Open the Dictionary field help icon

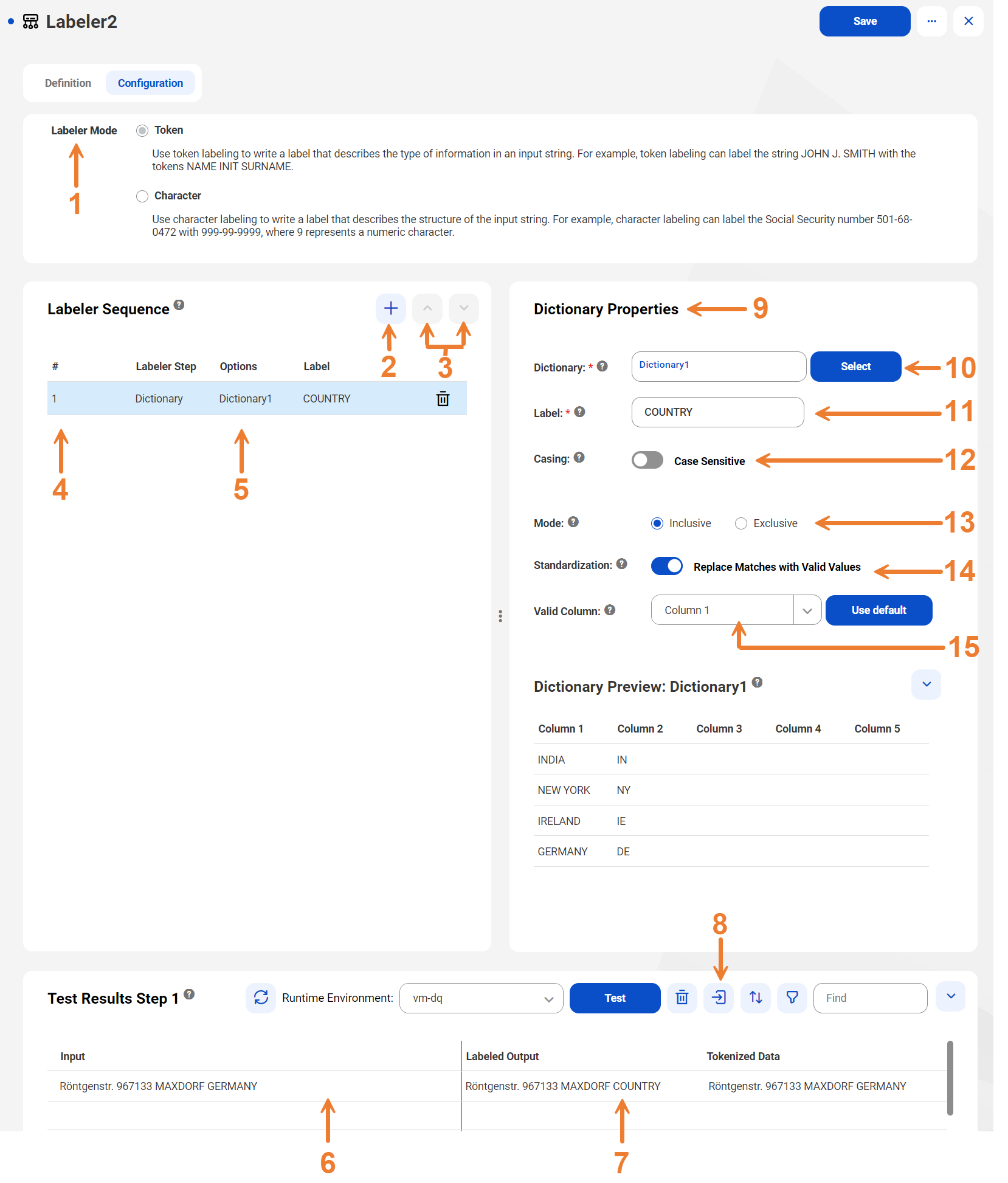tap(602, 366)
